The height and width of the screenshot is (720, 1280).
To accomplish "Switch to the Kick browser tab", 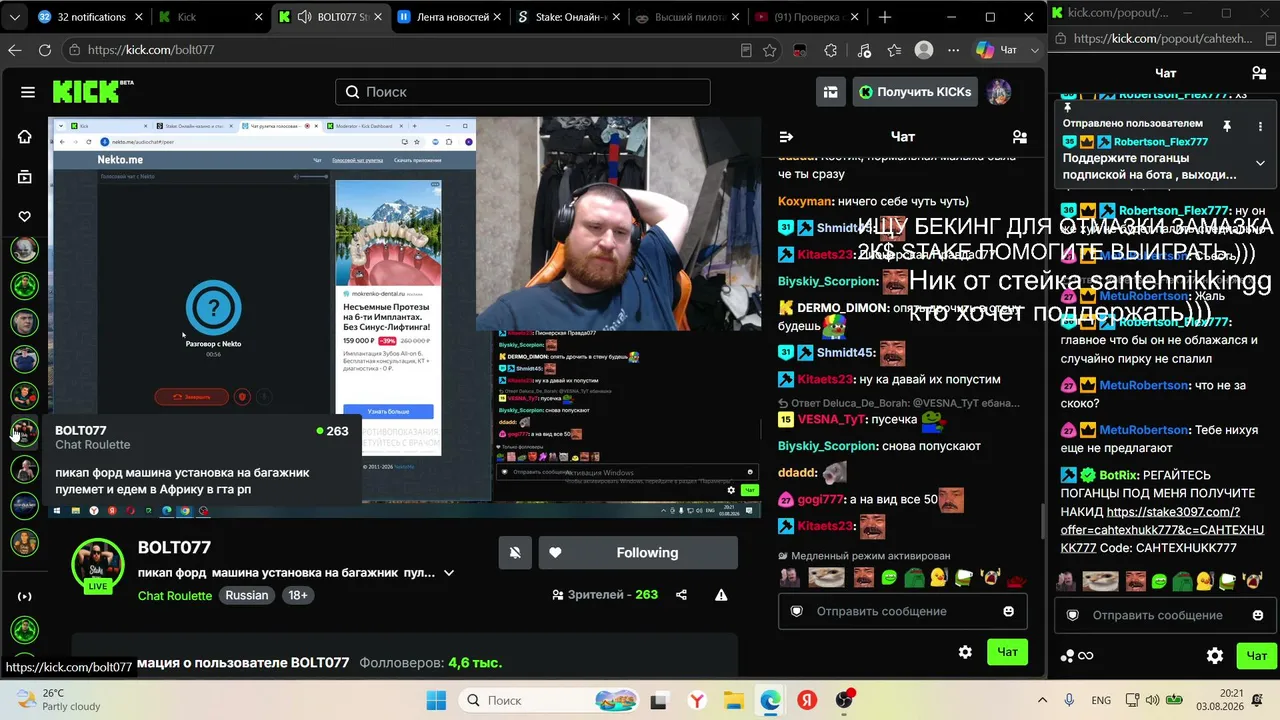I will click(210, 17).
